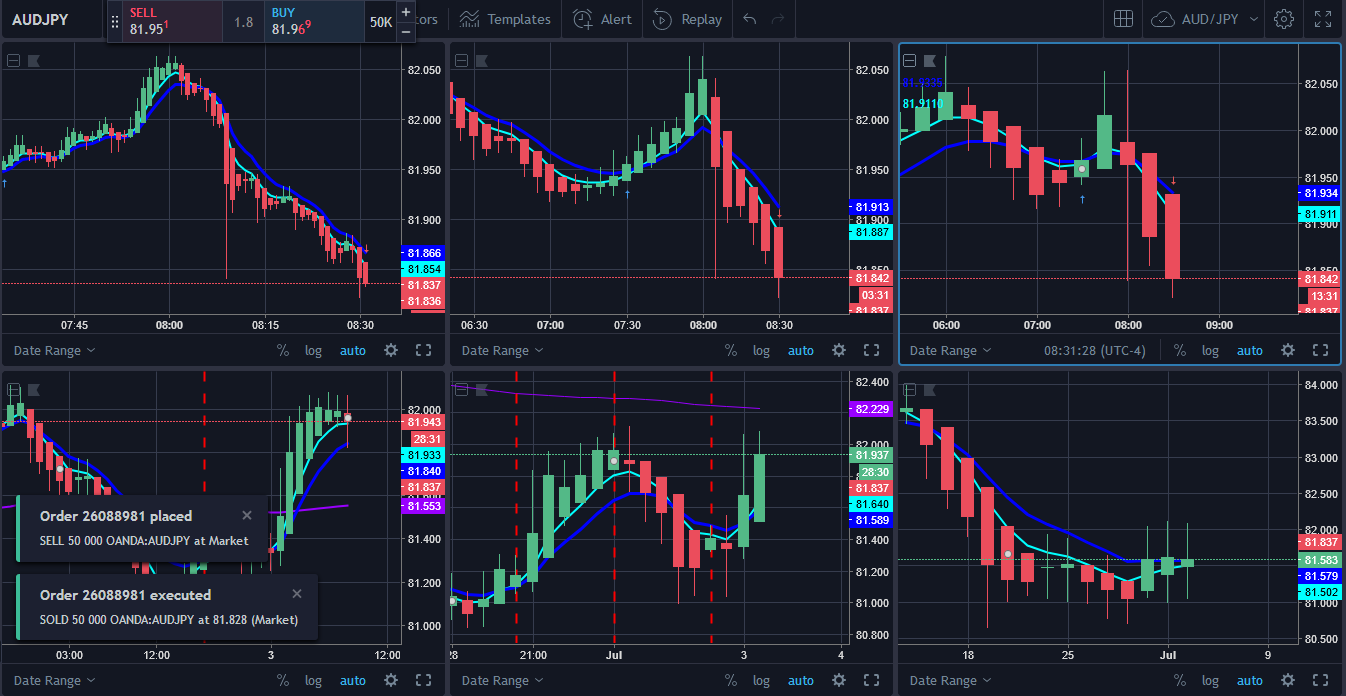Screen dimensions: 1346x696
Task: Expand Date Range on bottom-right chart
Action: pos(951,681)
